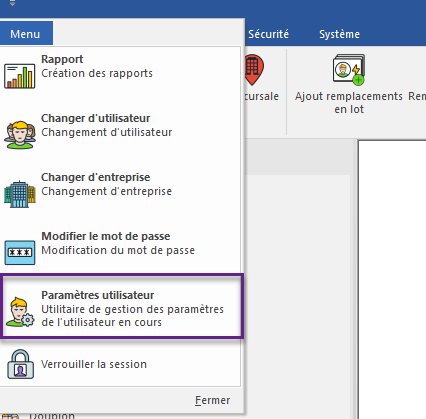The image size is (426, 419).
Task: Select Rapport menu entry title
Action: click(x=62, y=59)
